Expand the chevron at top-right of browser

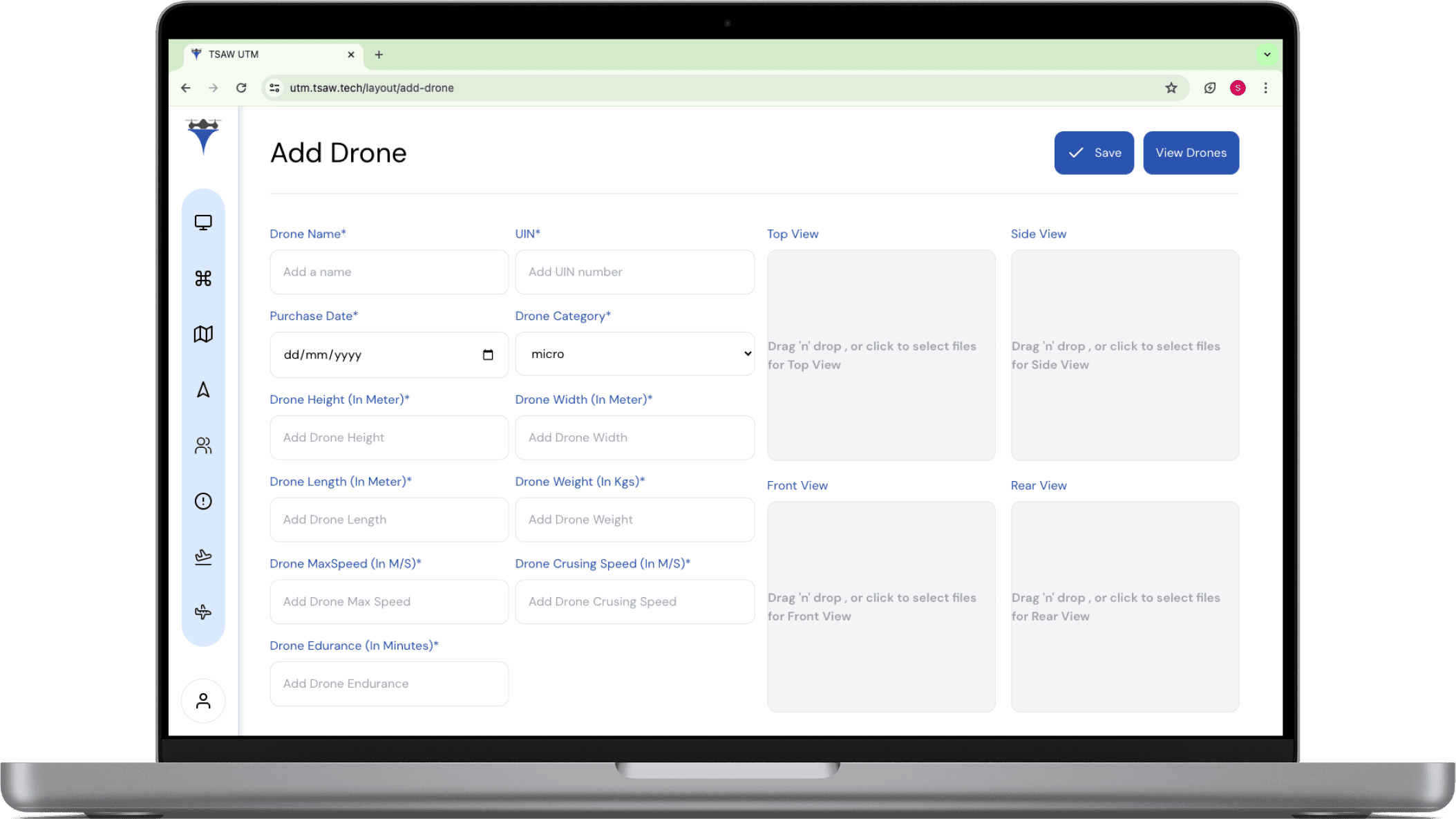1267,54
